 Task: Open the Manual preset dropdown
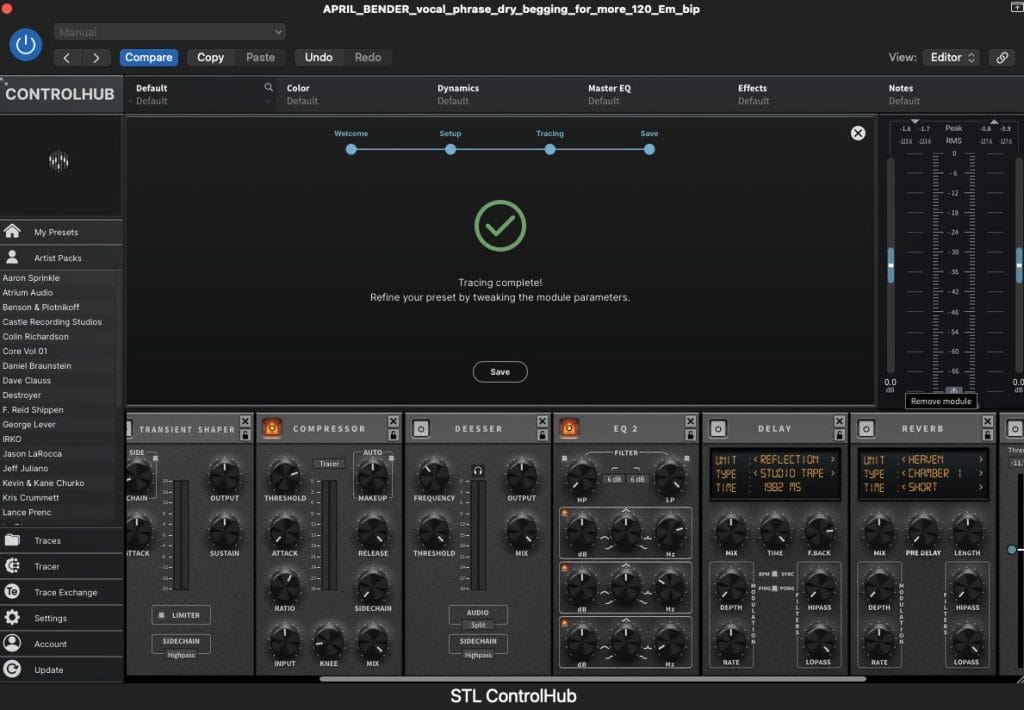[x=169, y=33]
